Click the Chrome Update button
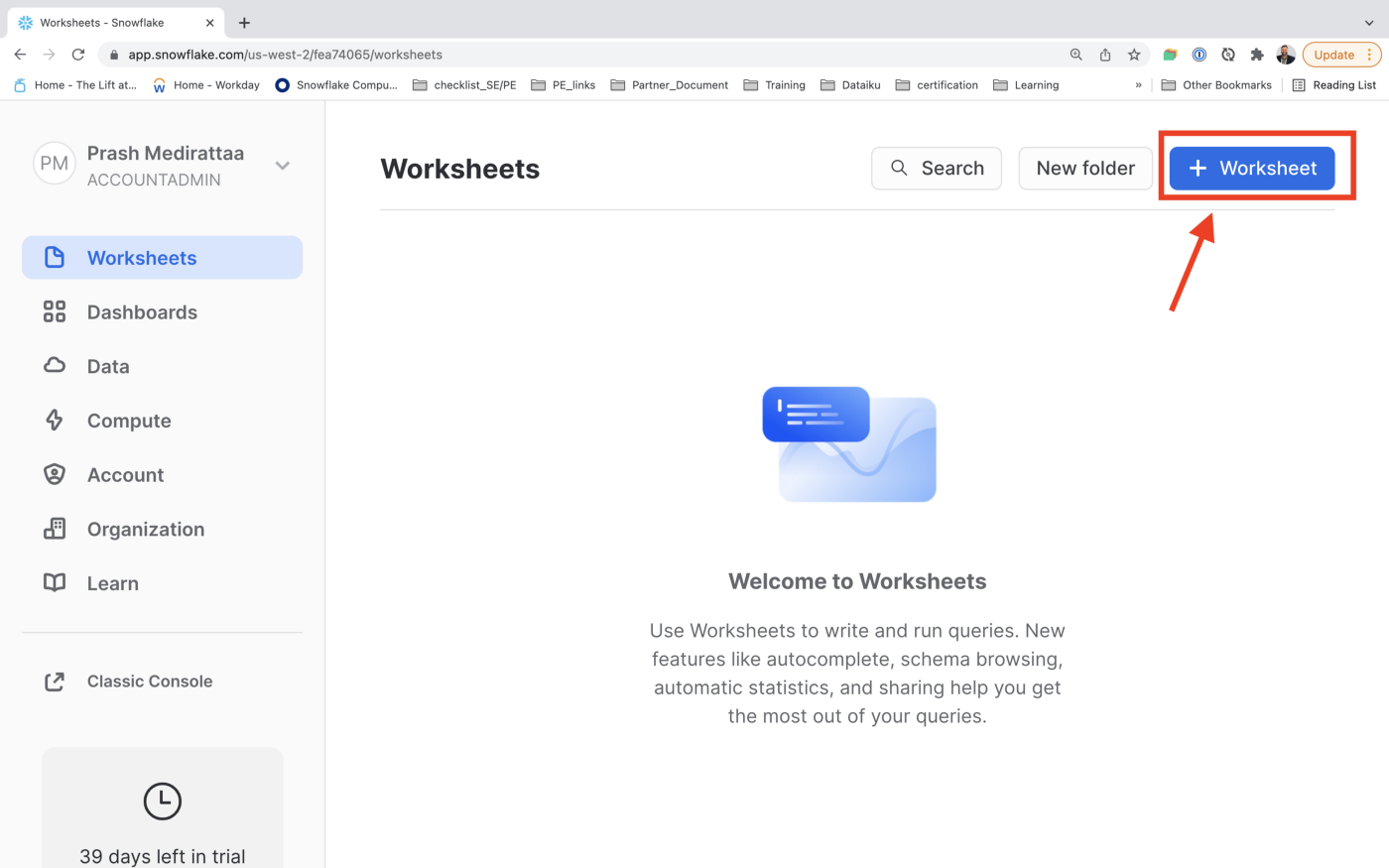 click(x=1341, y=55)
